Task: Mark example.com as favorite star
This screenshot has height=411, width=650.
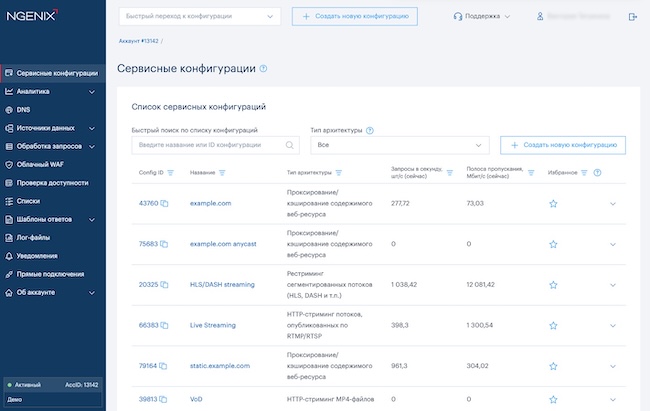Action: (x=553, y=204)
